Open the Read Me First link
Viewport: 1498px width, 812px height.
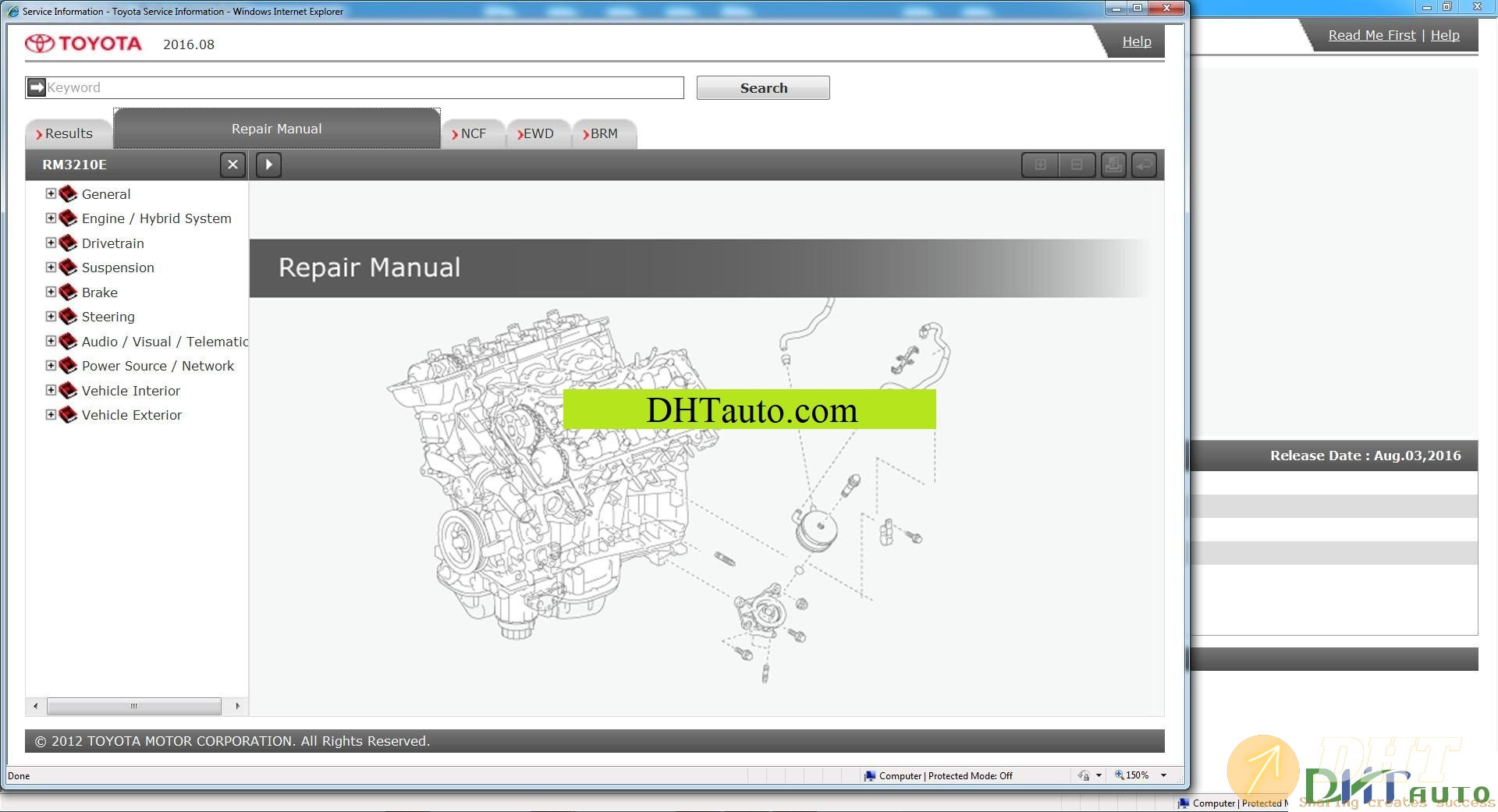click(x=1371, y=35)
